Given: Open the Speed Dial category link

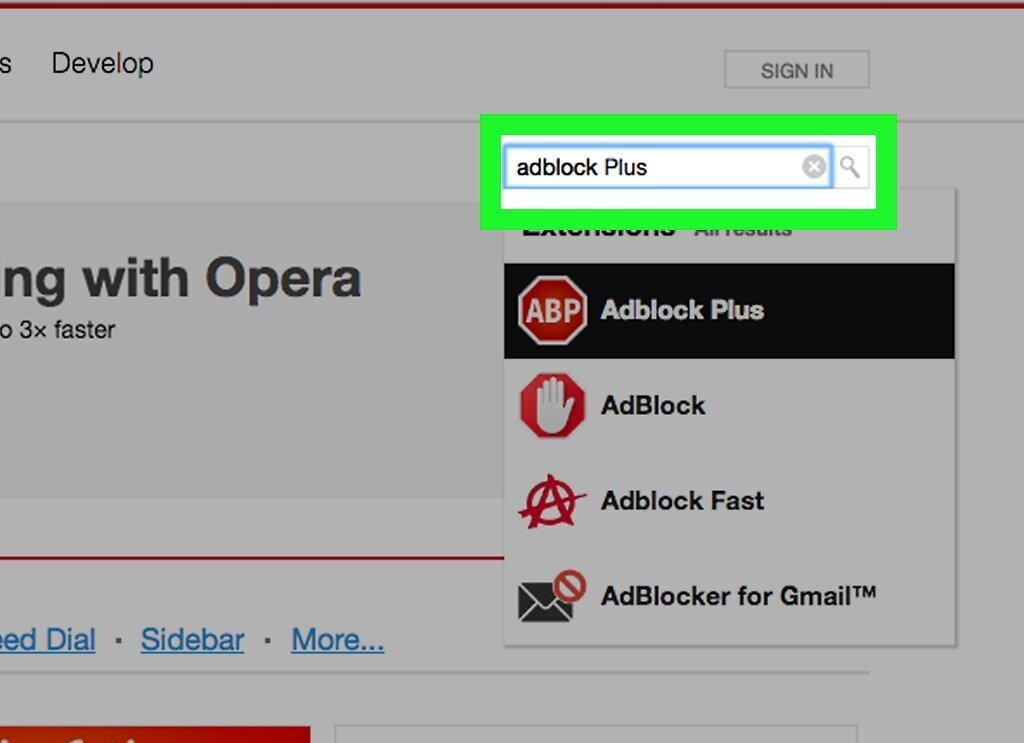Looking at the screenshot, I should tap(48, 639).
